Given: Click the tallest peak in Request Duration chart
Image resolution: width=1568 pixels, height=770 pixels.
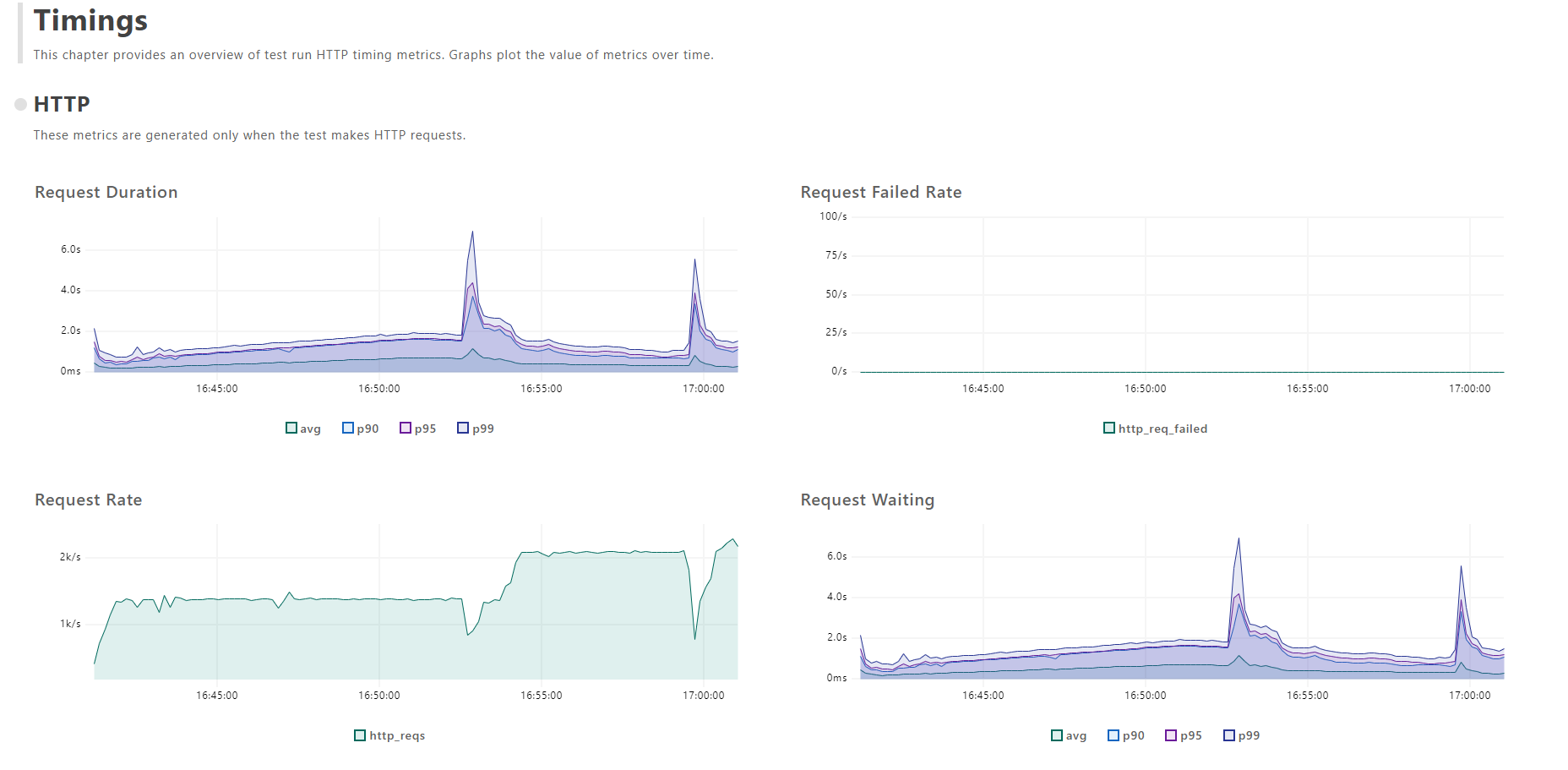Looking at the screenshot, I should click(472, 232).
